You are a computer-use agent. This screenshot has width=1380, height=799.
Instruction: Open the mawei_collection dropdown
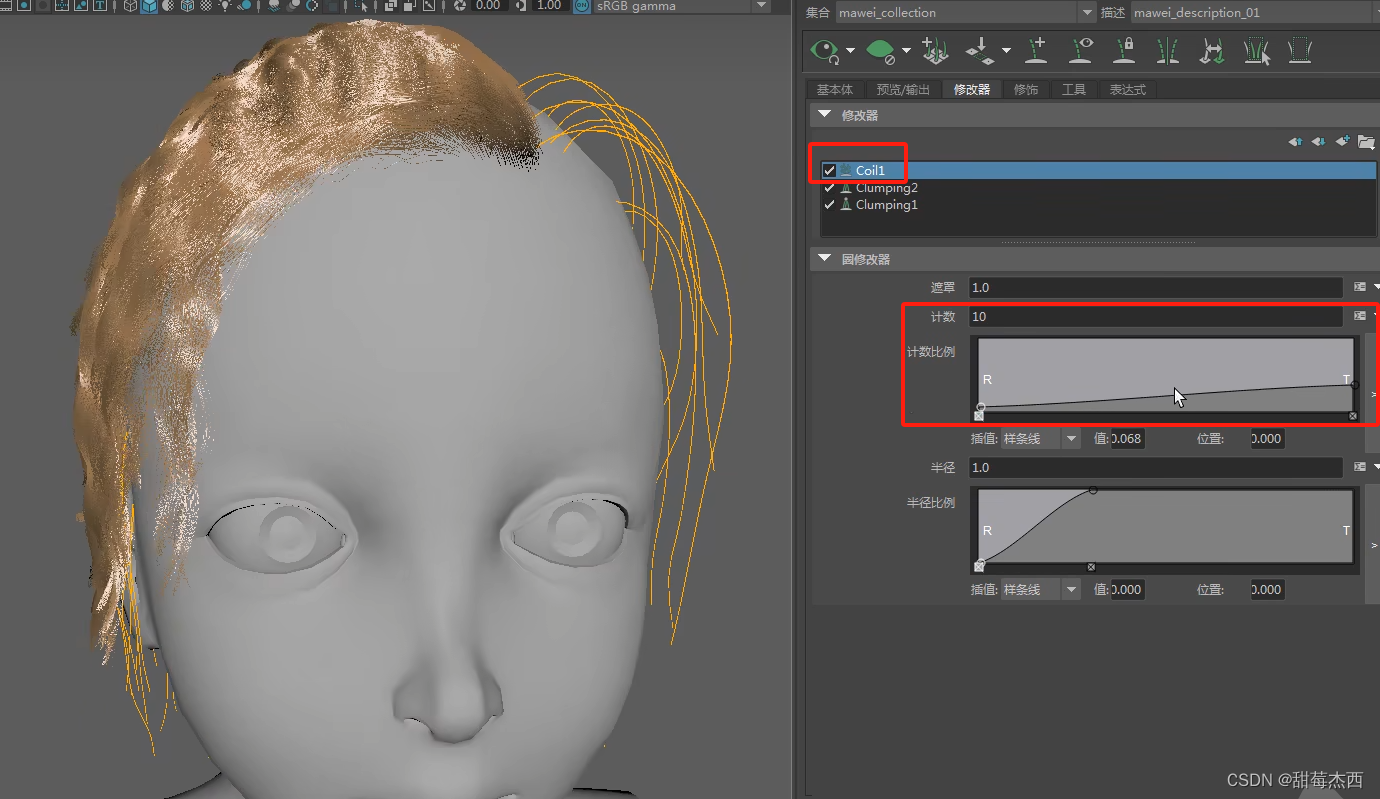coord(1085,12)
